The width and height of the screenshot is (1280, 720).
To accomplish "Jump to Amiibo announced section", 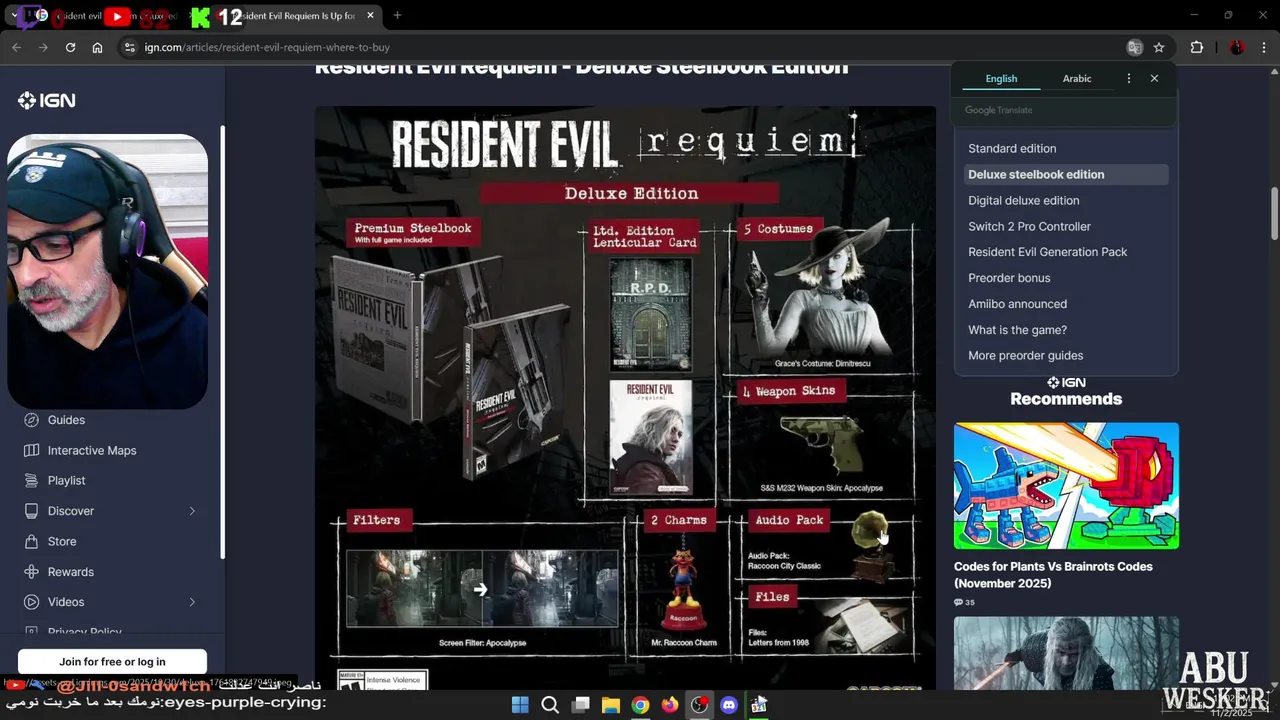I will pos(1017,304).
